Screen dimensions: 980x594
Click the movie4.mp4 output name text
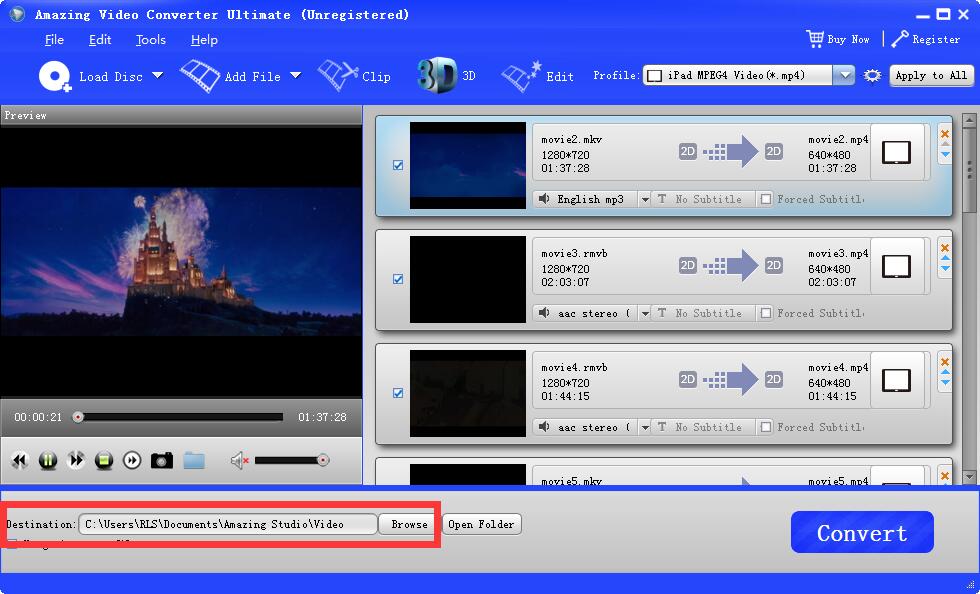tap(838, 367)
